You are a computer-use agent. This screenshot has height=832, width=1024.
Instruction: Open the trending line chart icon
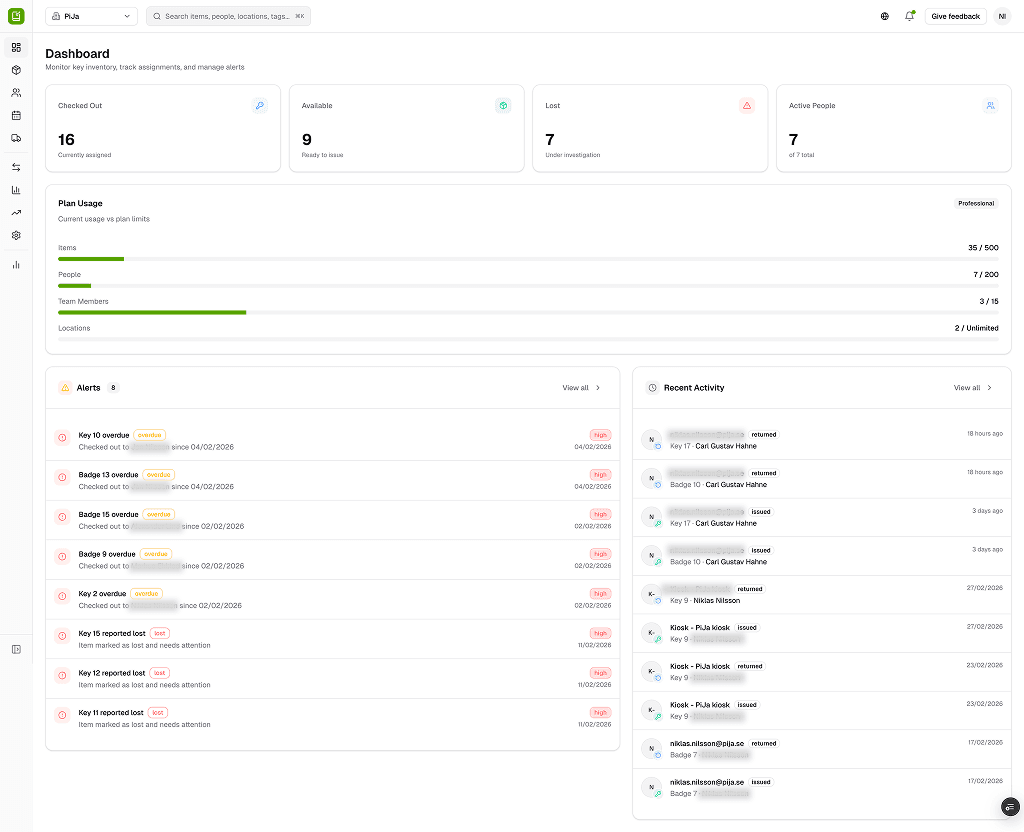[16, 212]
